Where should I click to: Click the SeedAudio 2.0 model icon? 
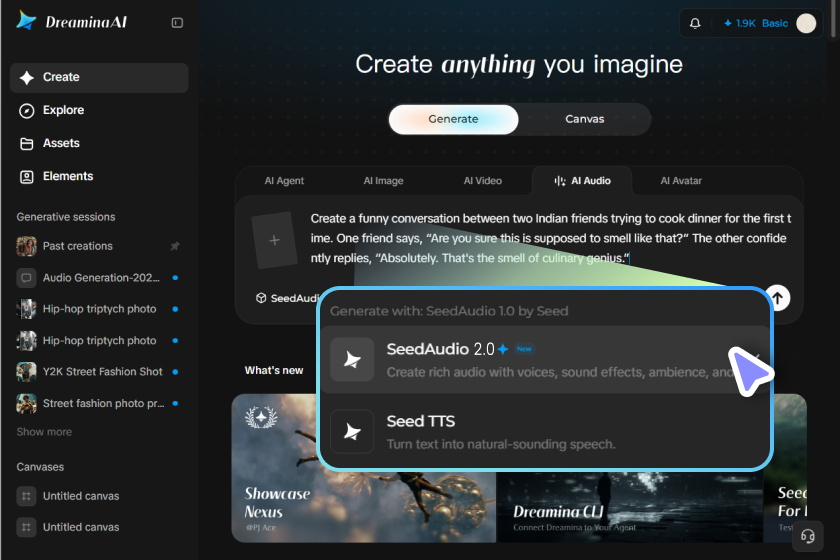352,360
